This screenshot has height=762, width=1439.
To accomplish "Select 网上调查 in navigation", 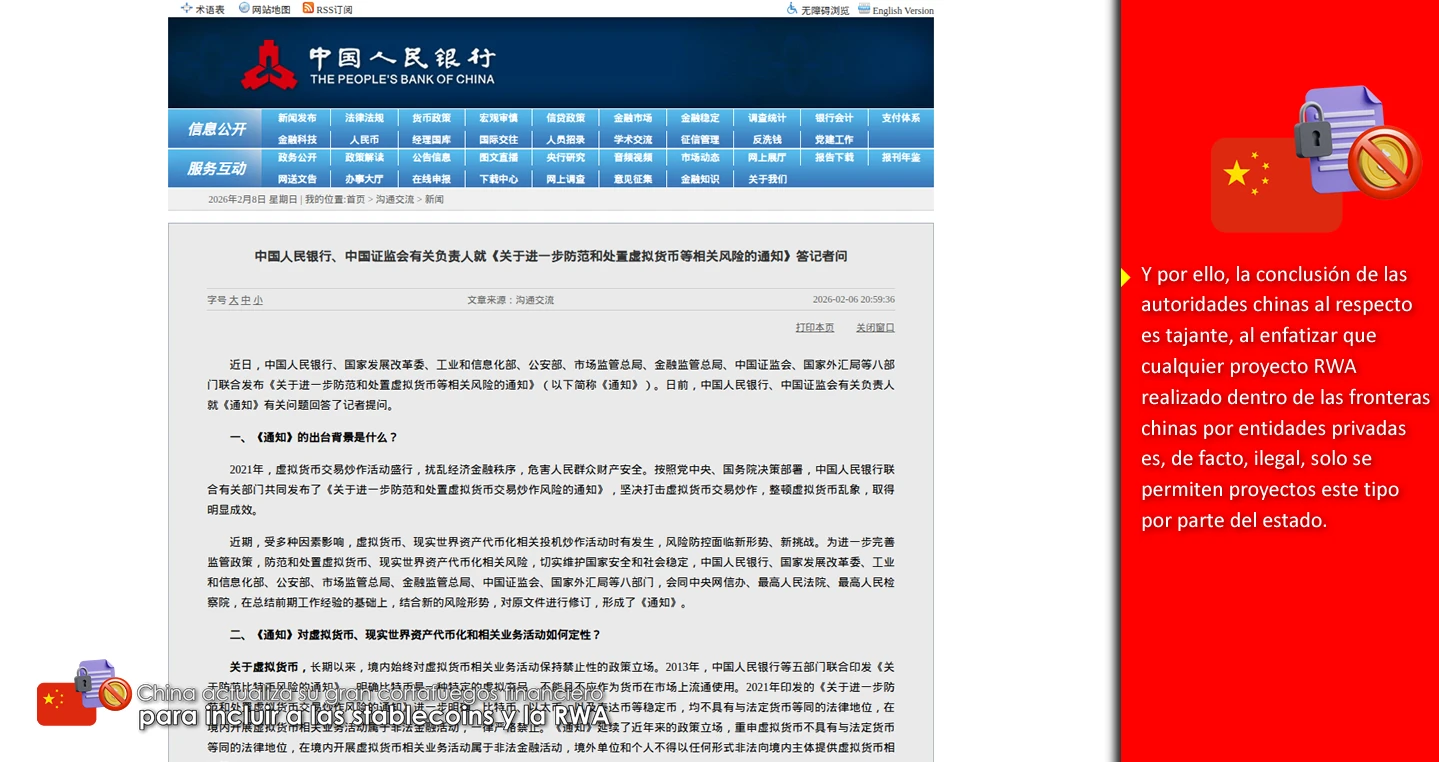I will point(565,179).
